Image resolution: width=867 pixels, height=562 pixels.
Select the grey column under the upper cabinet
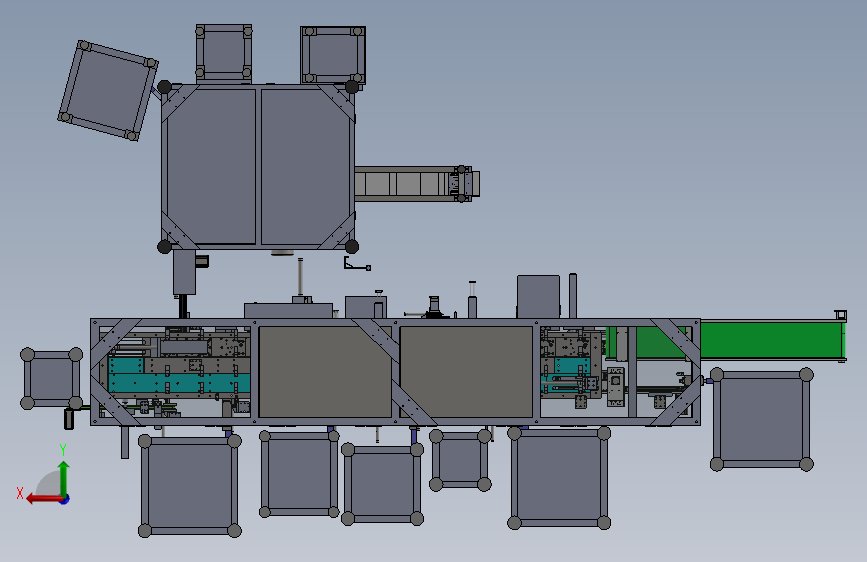click(x=184, y=272)
